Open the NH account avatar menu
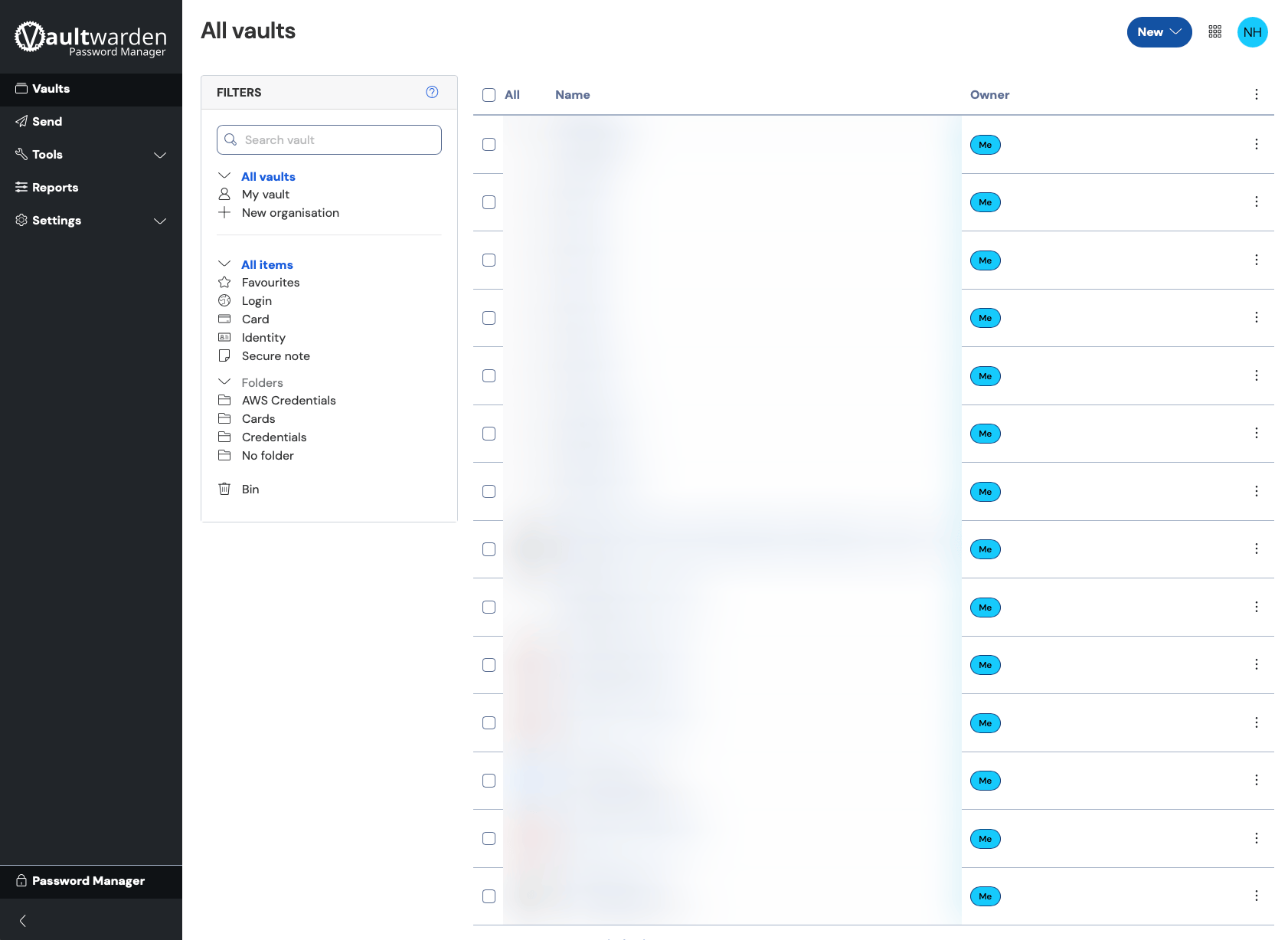The image size is (1288, 940). (x=1252, y=32)
